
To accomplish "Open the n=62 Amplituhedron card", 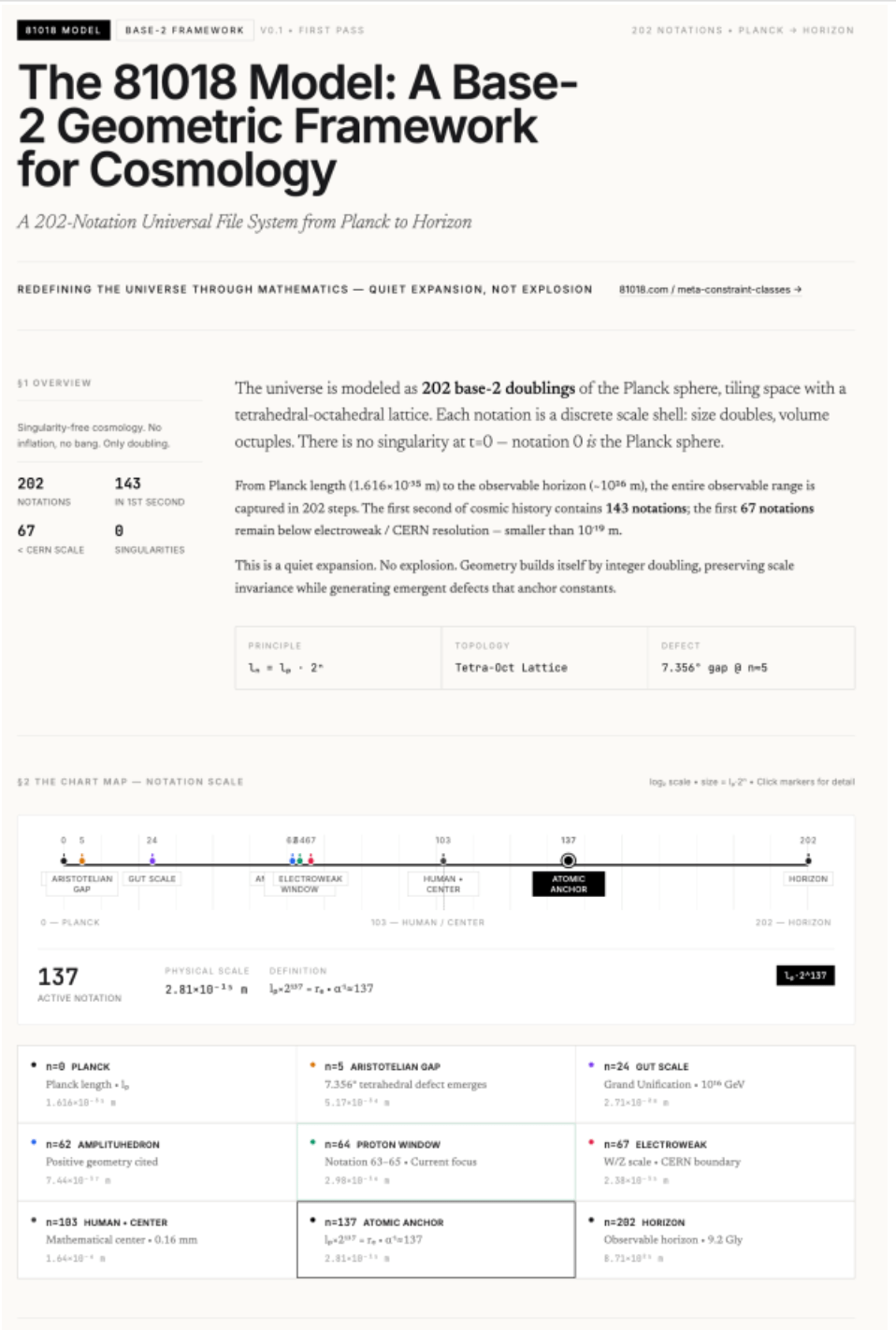I will pyautogui.click(x=157, y=1162).
